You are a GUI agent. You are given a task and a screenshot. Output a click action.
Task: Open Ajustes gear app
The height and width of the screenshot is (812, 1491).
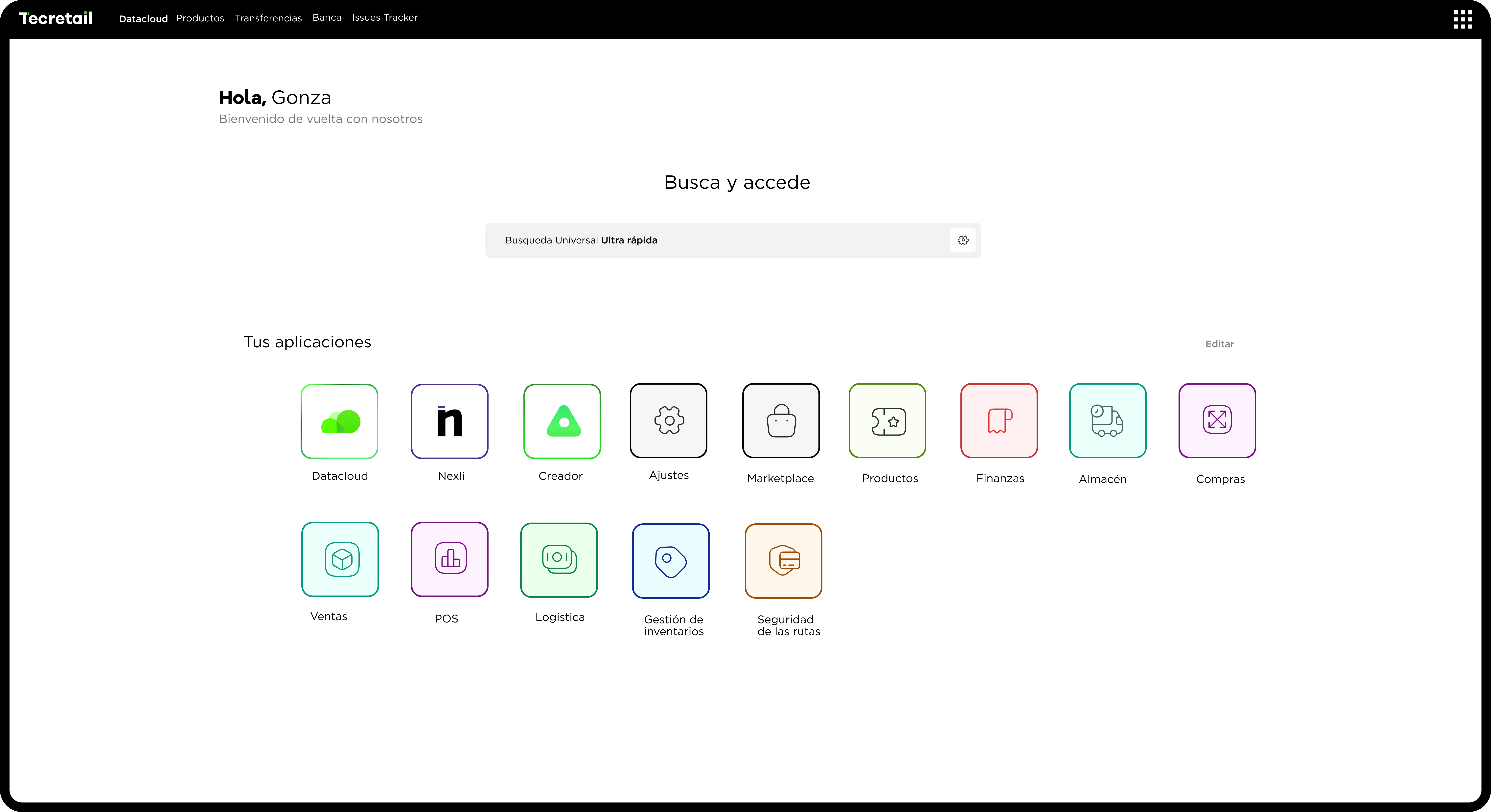[x=669, y=421]
